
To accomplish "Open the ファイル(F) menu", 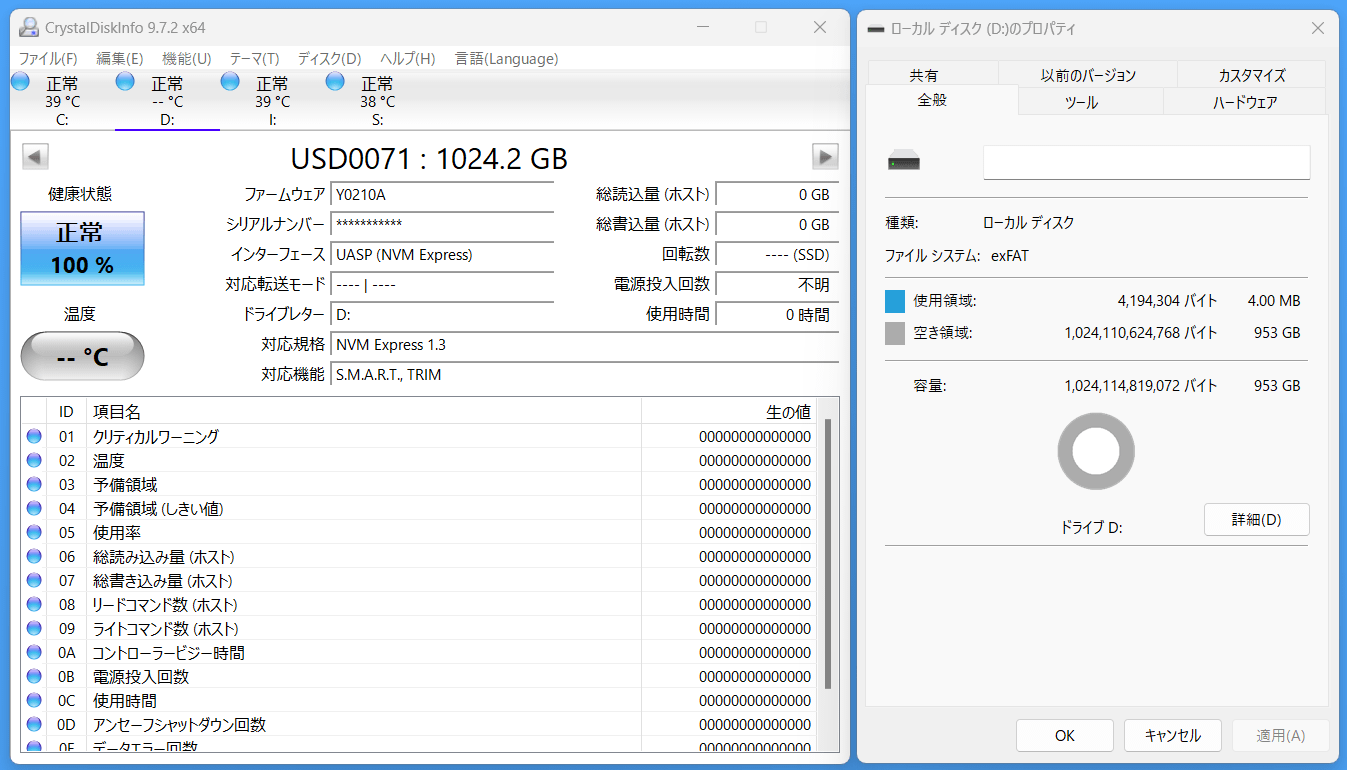I will click(x=48, y=59).
